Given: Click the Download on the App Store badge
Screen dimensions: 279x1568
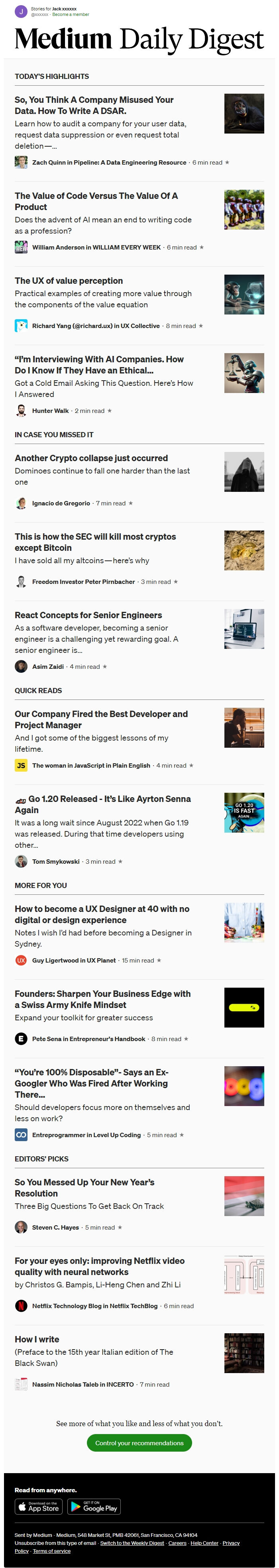Looking at the screenshot, I should coord(39,1507).
